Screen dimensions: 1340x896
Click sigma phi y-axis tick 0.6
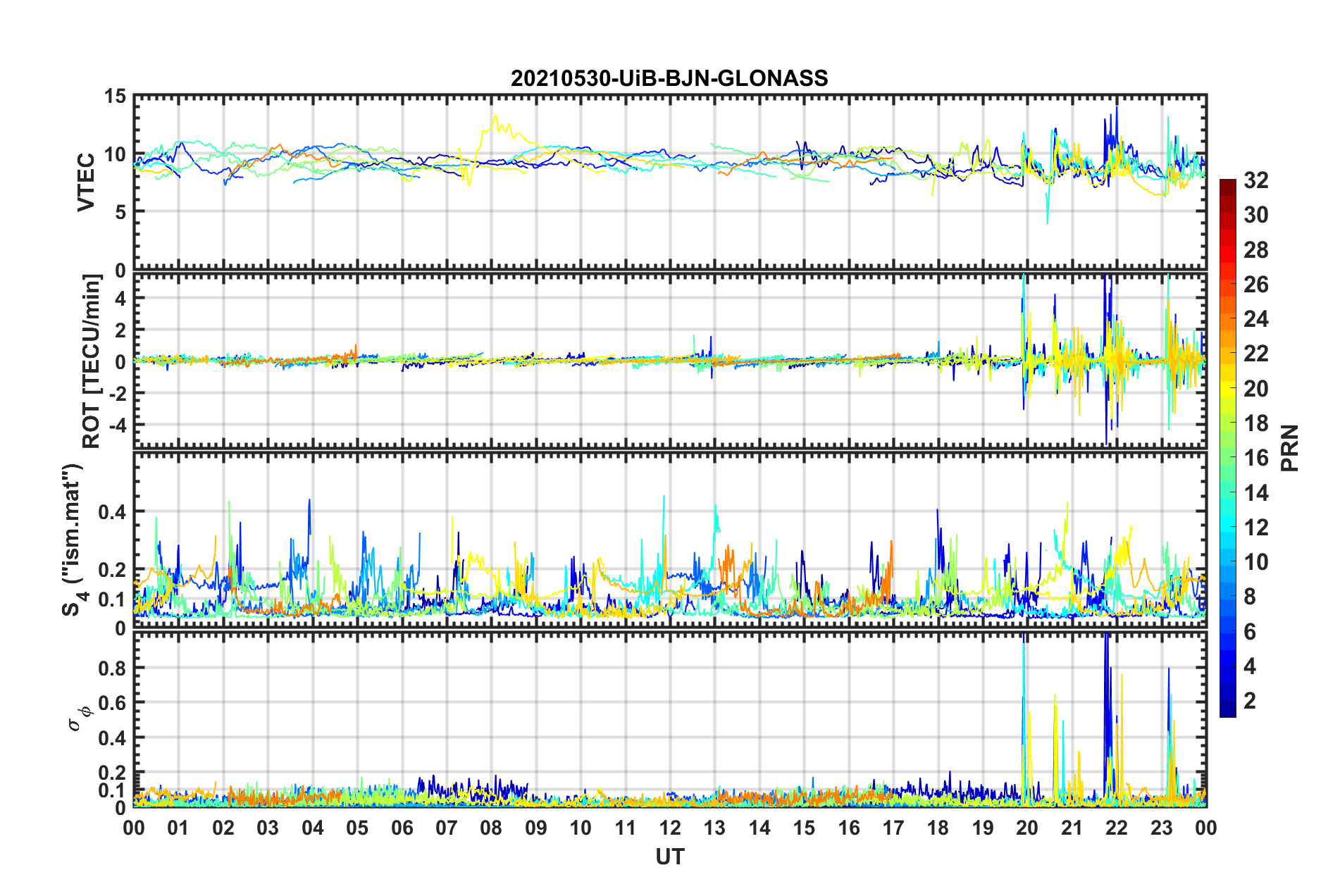112,703
